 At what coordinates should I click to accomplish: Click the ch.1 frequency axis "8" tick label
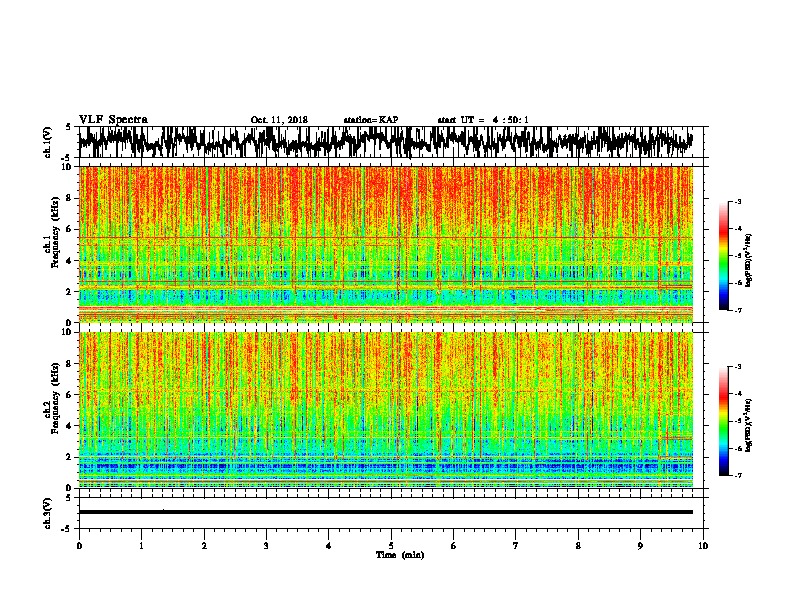point(69,198)
